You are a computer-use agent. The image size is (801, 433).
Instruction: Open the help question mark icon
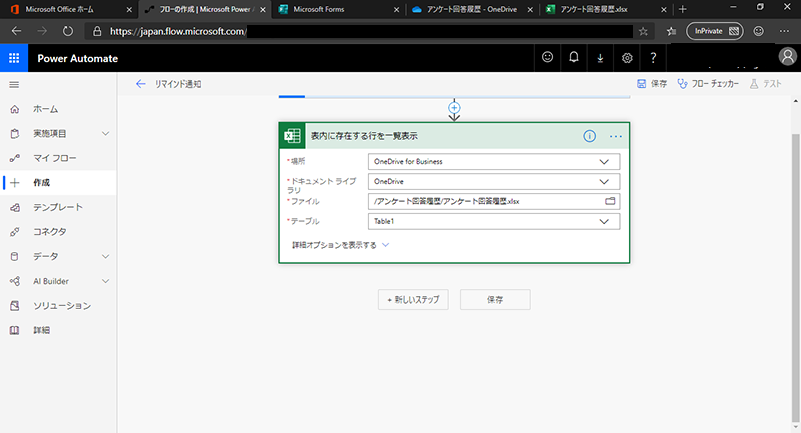653,58
